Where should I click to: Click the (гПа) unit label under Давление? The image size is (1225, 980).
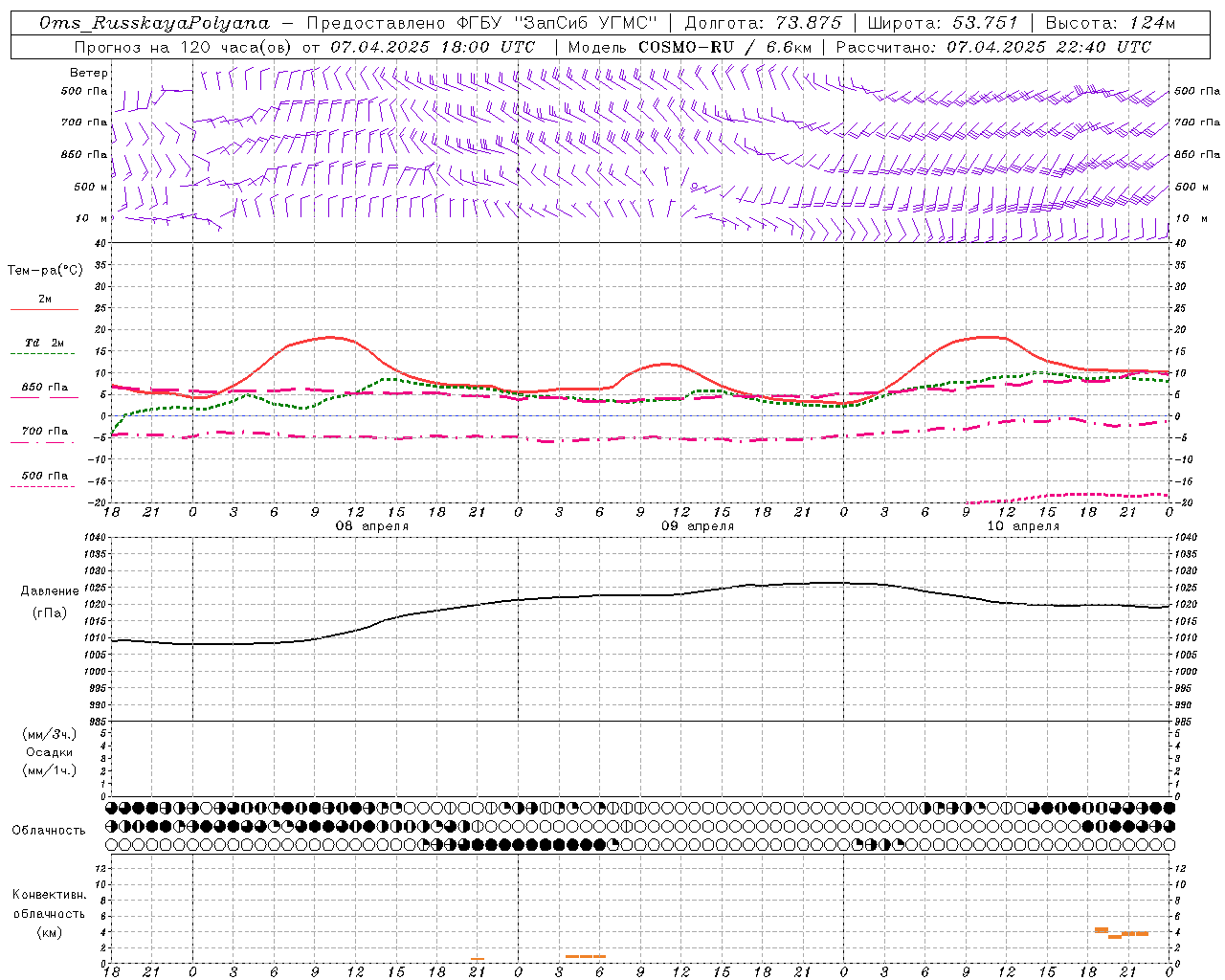50,613
